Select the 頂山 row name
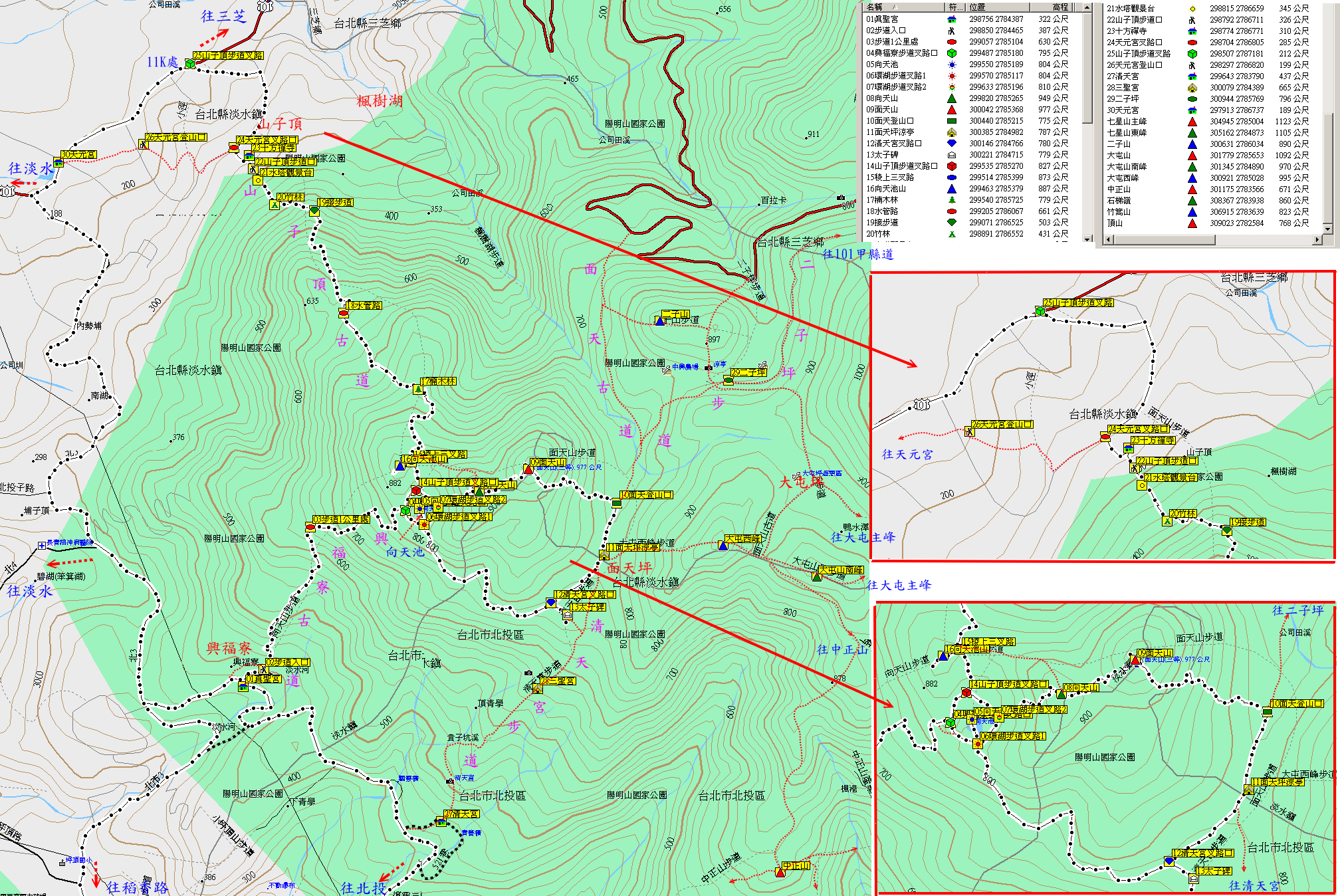The height and width of the screenshot is (896, 1340). [1115, 223]
